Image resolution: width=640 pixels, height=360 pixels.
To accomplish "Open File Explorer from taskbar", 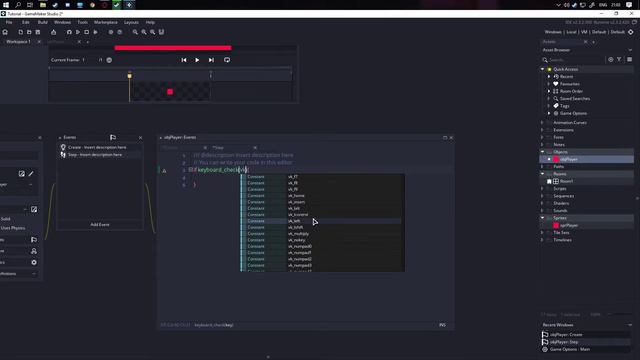I will tap(43, 5).
